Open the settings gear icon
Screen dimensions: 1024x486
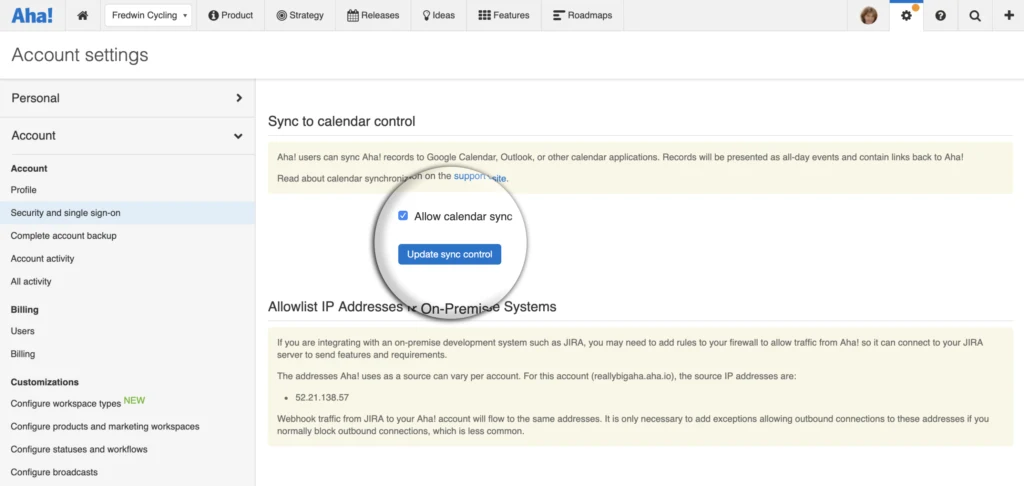tap(906, 16)
